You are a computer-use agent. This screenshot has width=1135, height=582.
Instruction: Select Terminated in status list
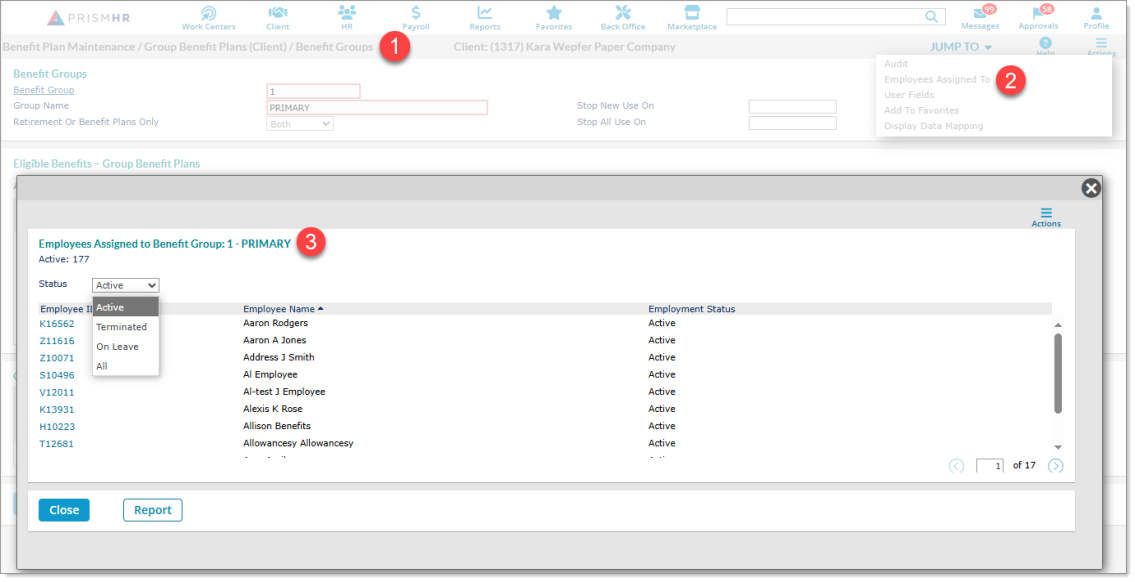[x=121, y=327]
